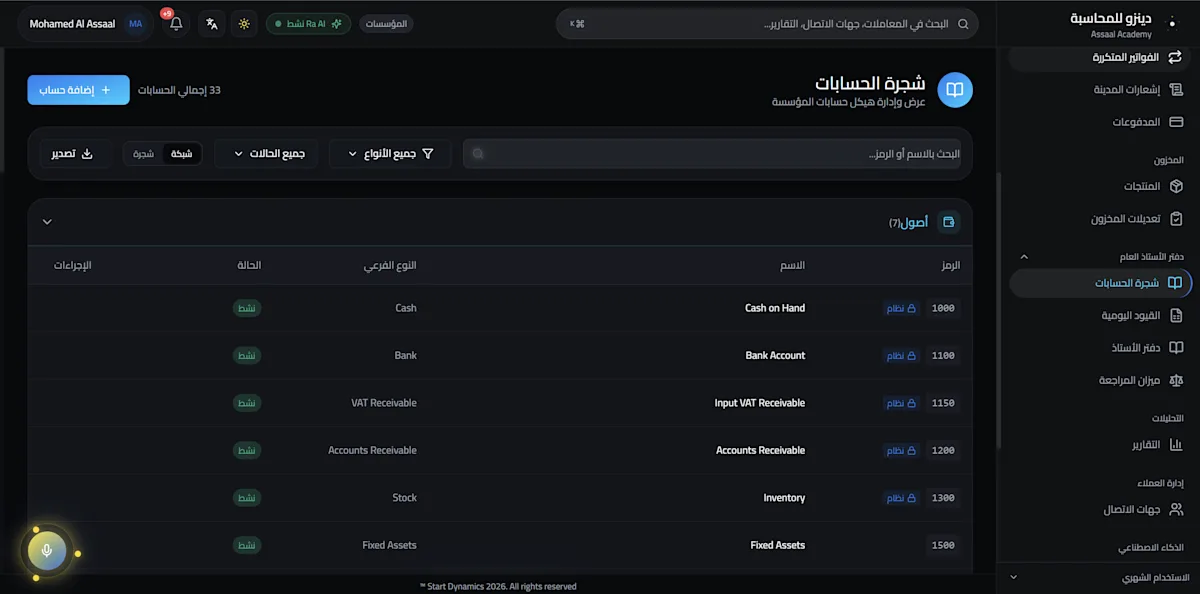Screen dimensions: 1200x594
Task: Open التقارير menu item
Action: pos(1100,444)
